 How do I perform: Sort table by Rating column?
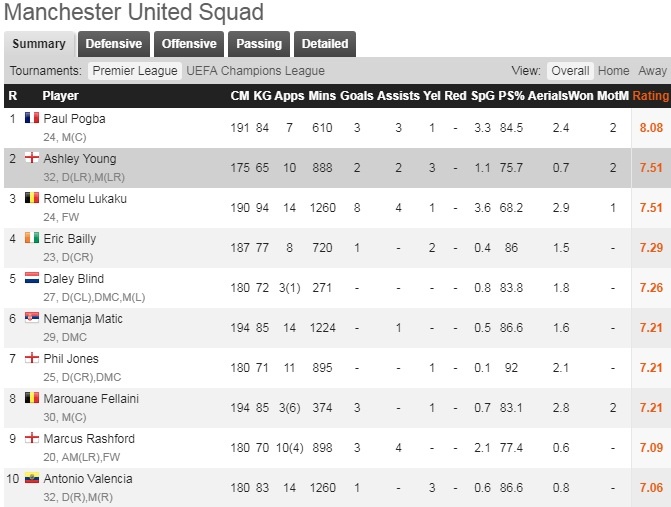click(650, 96)
